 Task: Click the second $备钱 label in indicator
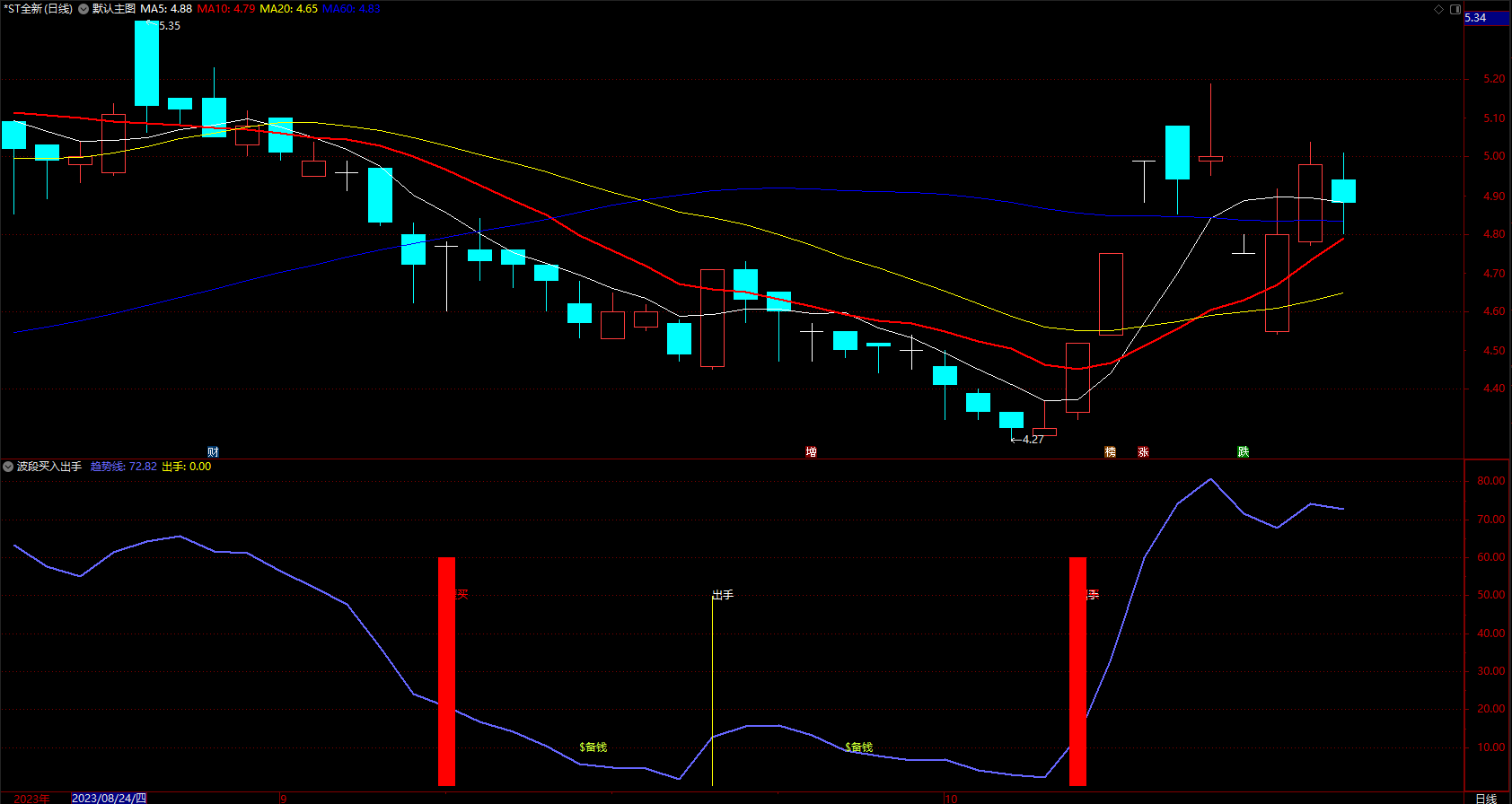pyautogui.click(x=858, y=747)
